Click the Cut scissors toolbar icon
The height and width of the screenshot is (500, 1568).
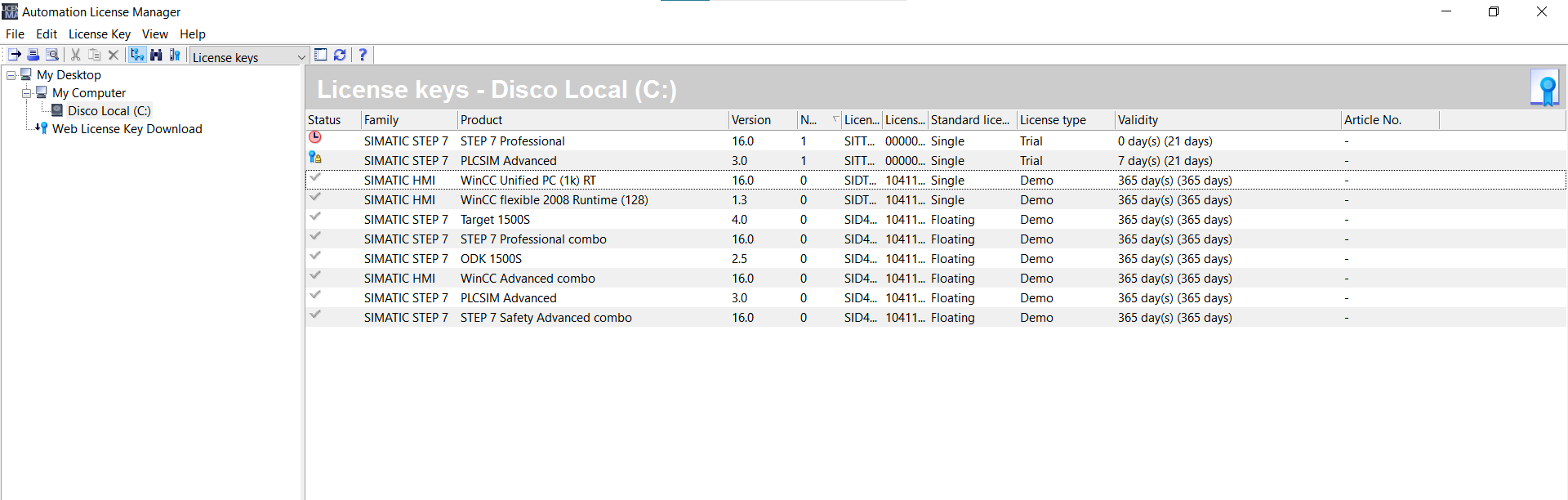coord(76,55)
